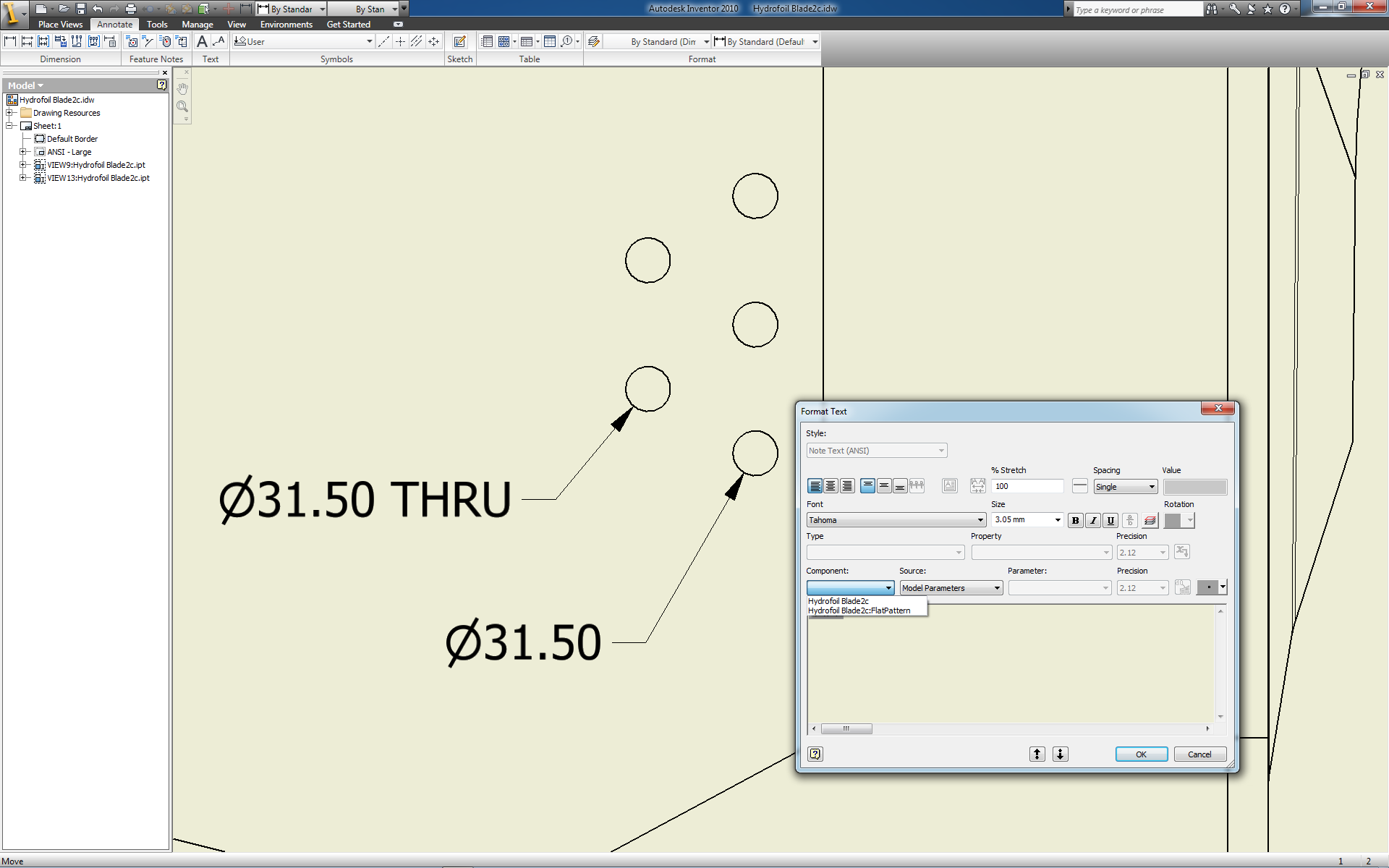1389x868 pixels.
Task: Switch to the Place Views tab
Action: [x=60, y=24]
